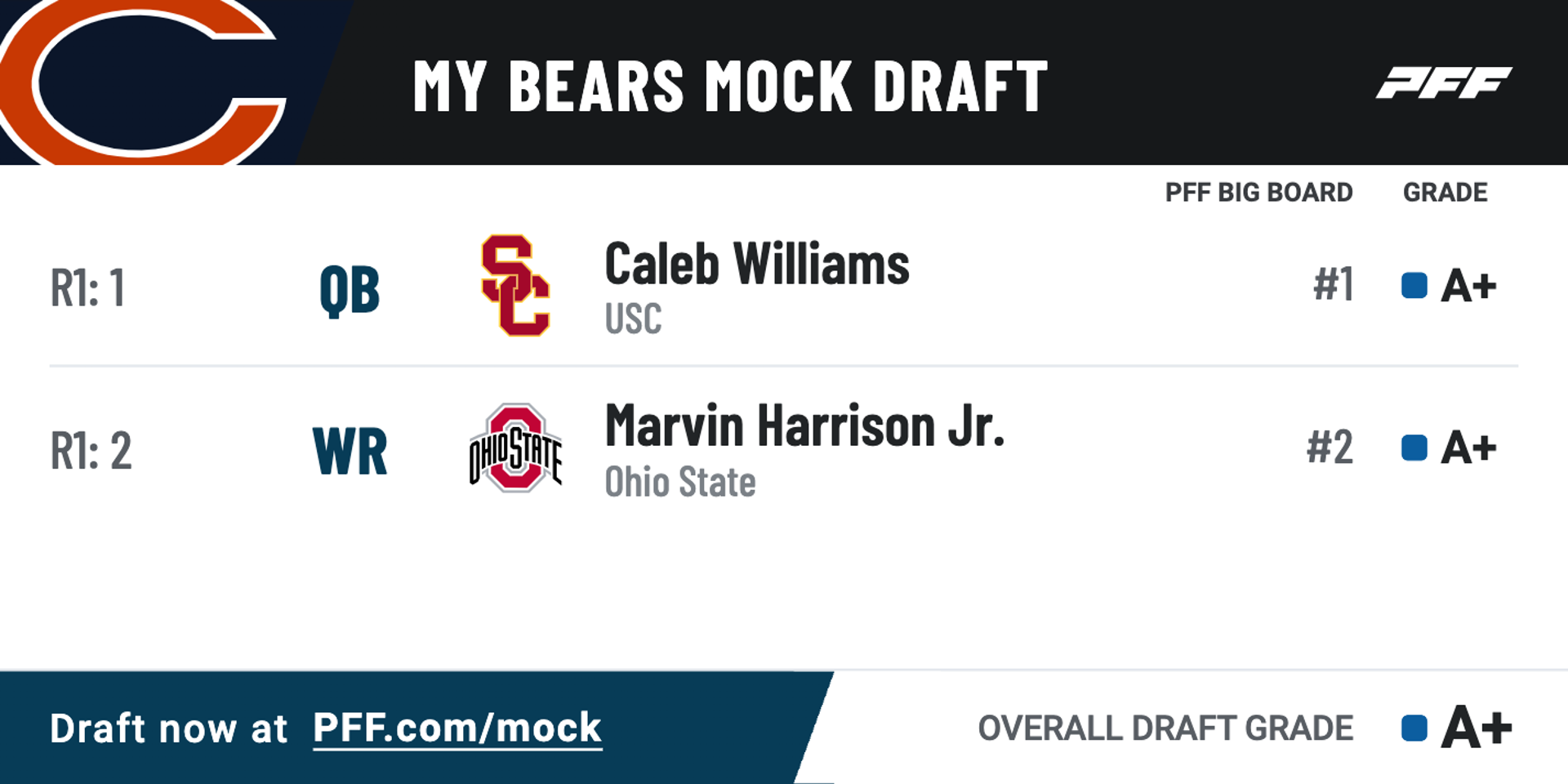Click the QB position label

(x=350, y=290)
